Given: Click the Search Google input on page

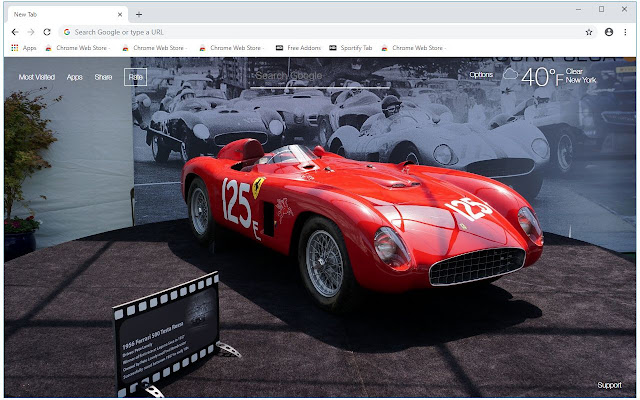Looking at the screenshot, I should coord(320,76).
